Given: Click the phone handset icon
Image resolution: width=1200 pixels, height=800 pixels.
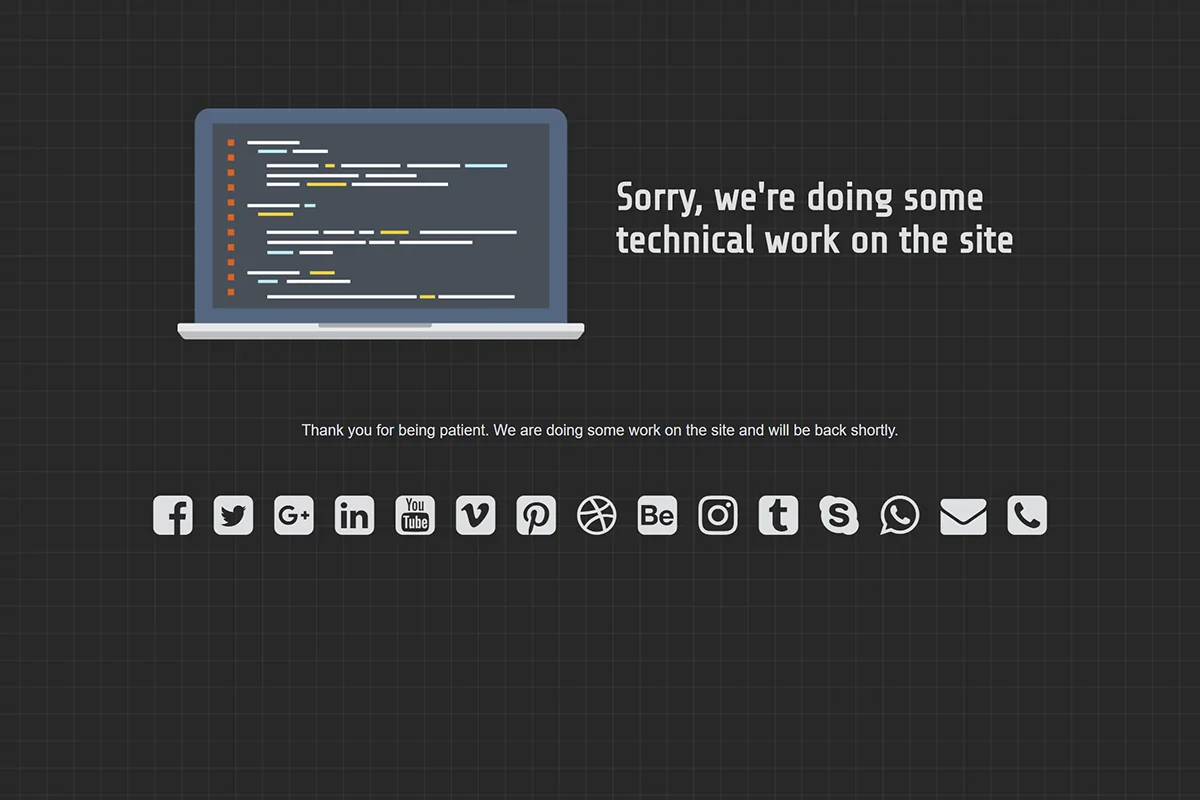Looking at the screenshot, I should (1026, 515).
